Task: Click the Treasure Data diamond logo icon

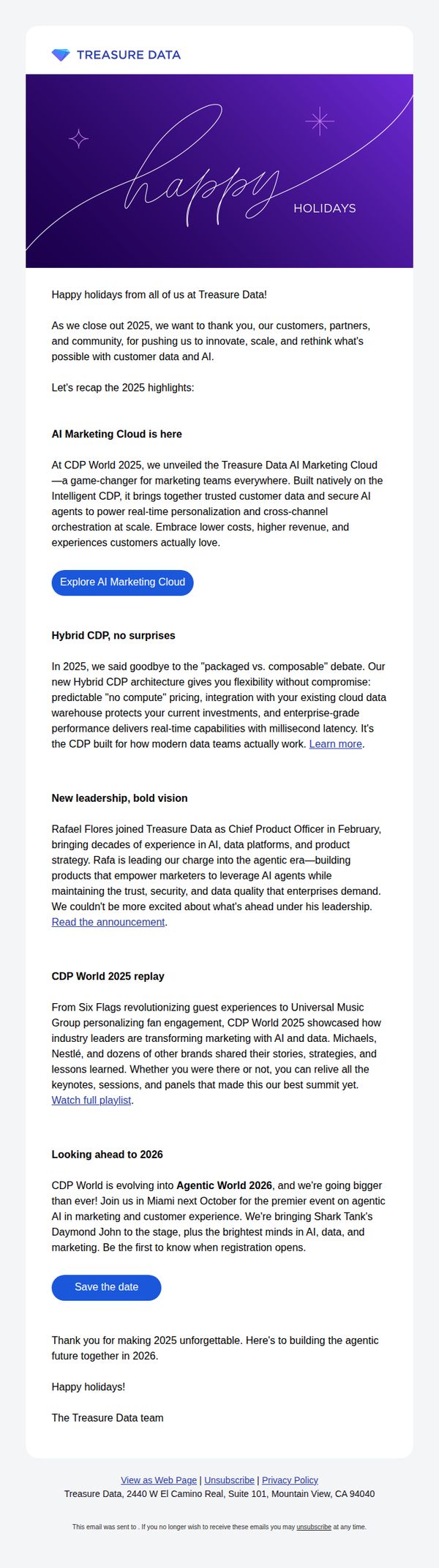Action: (61, 55)
